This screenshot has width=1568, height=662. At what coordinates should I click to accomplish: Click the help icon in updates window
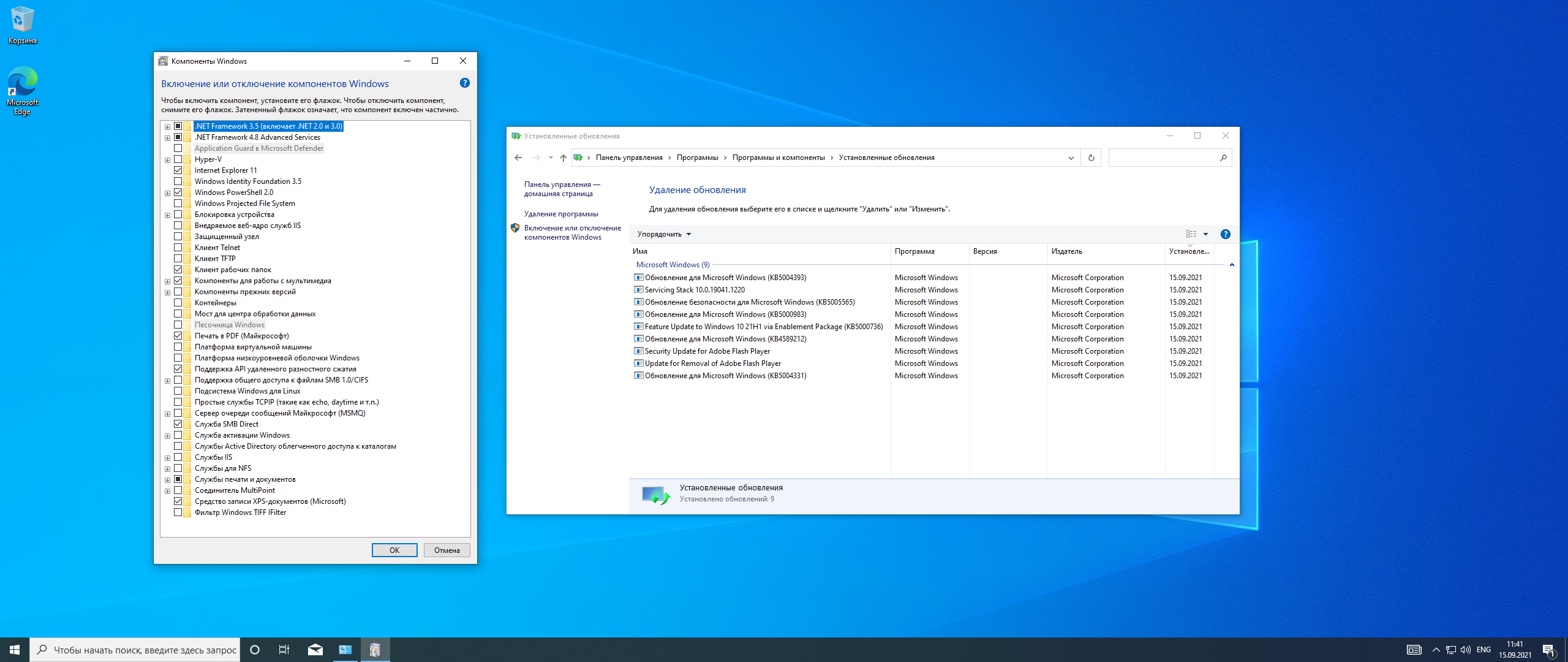(1226, 234)
